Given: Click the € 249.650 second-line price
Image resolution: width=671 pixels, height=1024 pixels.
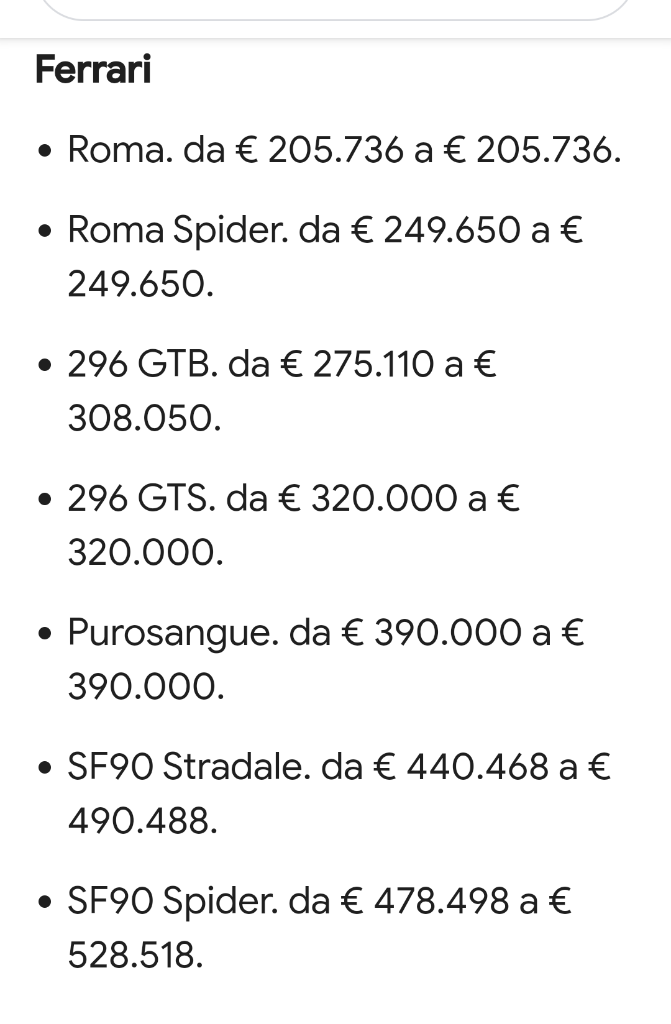Looking at the screenshot, I should coord(140,285).
